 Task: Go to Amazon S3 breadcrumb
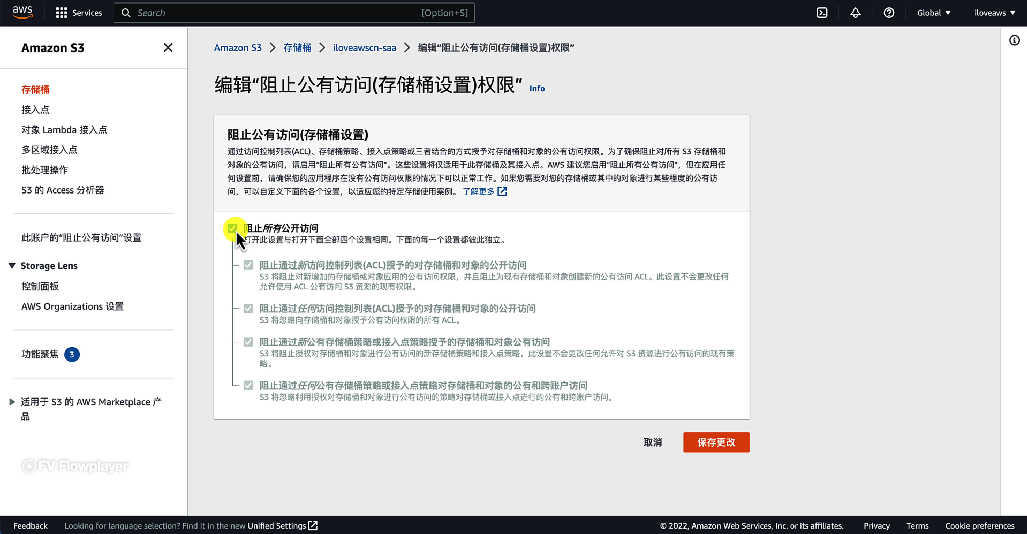pyautogui.click(x=238, y=48)
